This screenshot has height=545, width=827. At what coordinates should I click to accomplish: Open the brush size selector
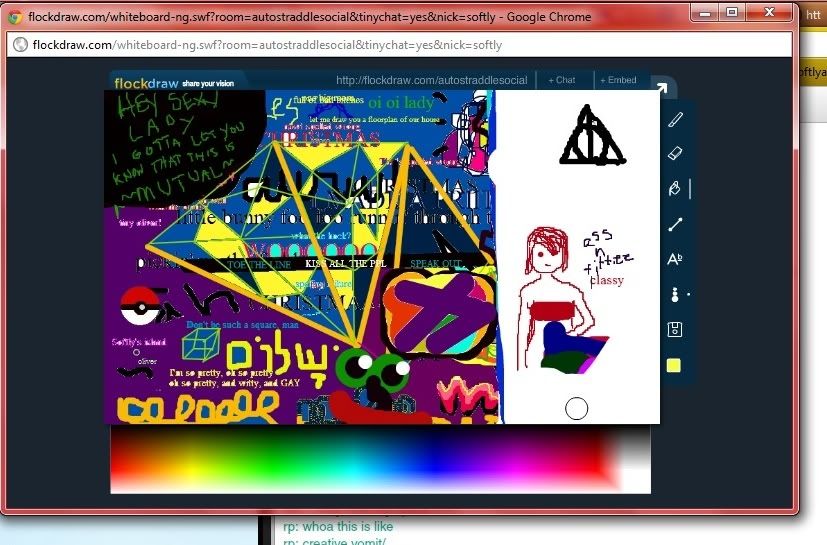(675, 295)
